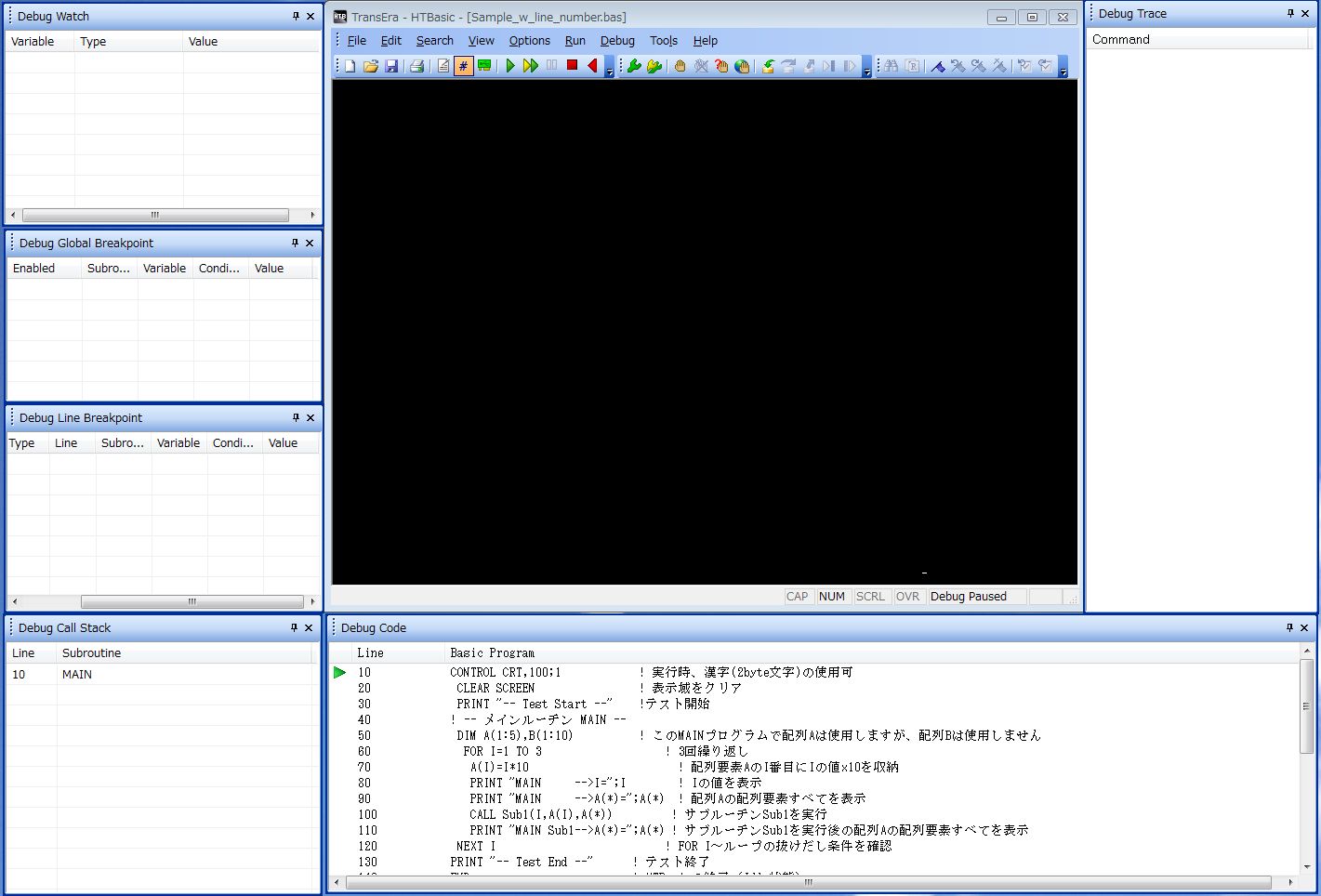Open the Options menu

click(530, 40)
